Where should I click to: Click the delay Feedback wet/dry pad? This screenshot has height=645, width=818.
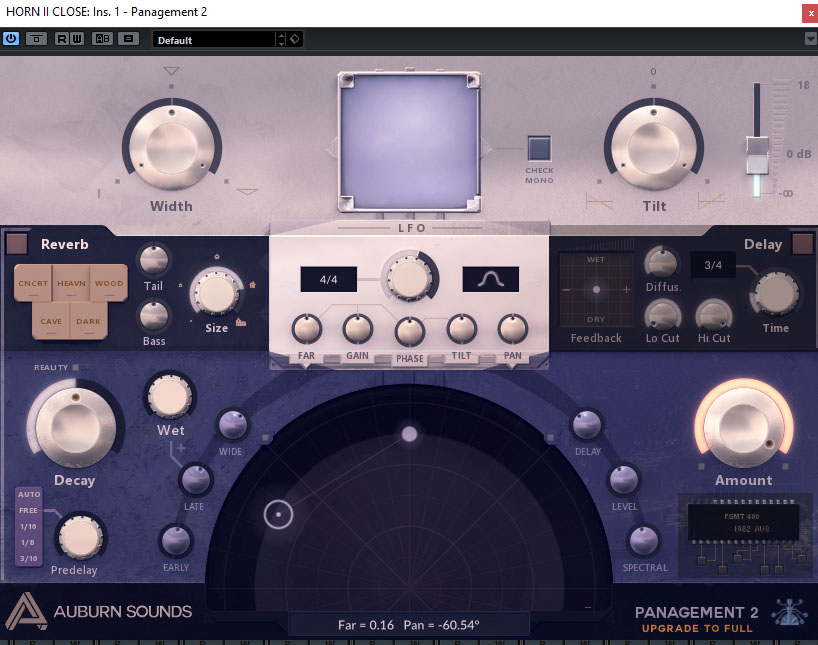(596, 290)
